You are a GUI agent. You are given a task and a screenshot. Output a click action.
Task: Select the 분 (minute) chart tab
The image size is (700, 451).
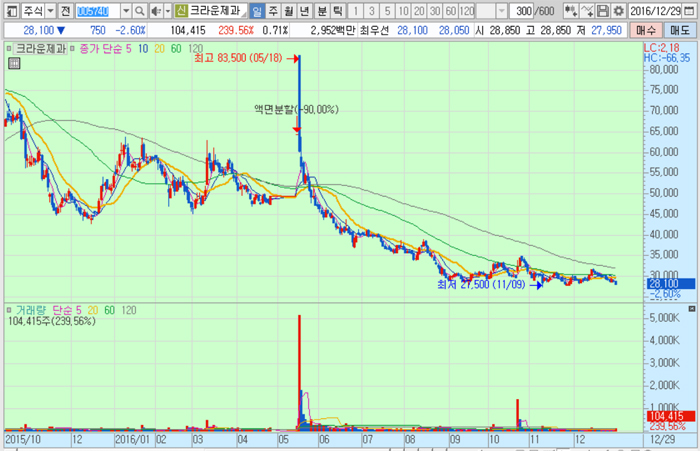(x=321, y=11)
